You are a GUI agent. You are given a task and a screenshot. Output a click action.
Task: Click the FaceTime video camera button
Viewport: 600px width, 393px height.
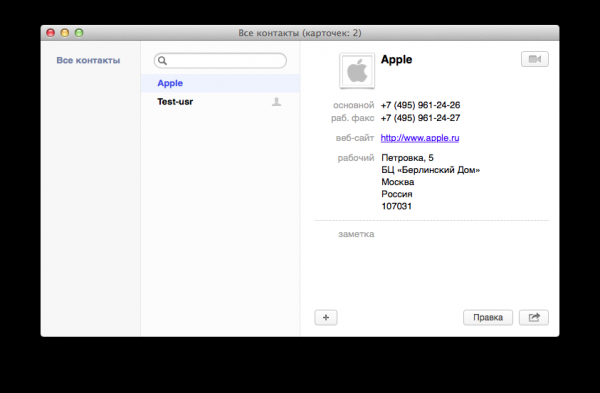(535, 59)
